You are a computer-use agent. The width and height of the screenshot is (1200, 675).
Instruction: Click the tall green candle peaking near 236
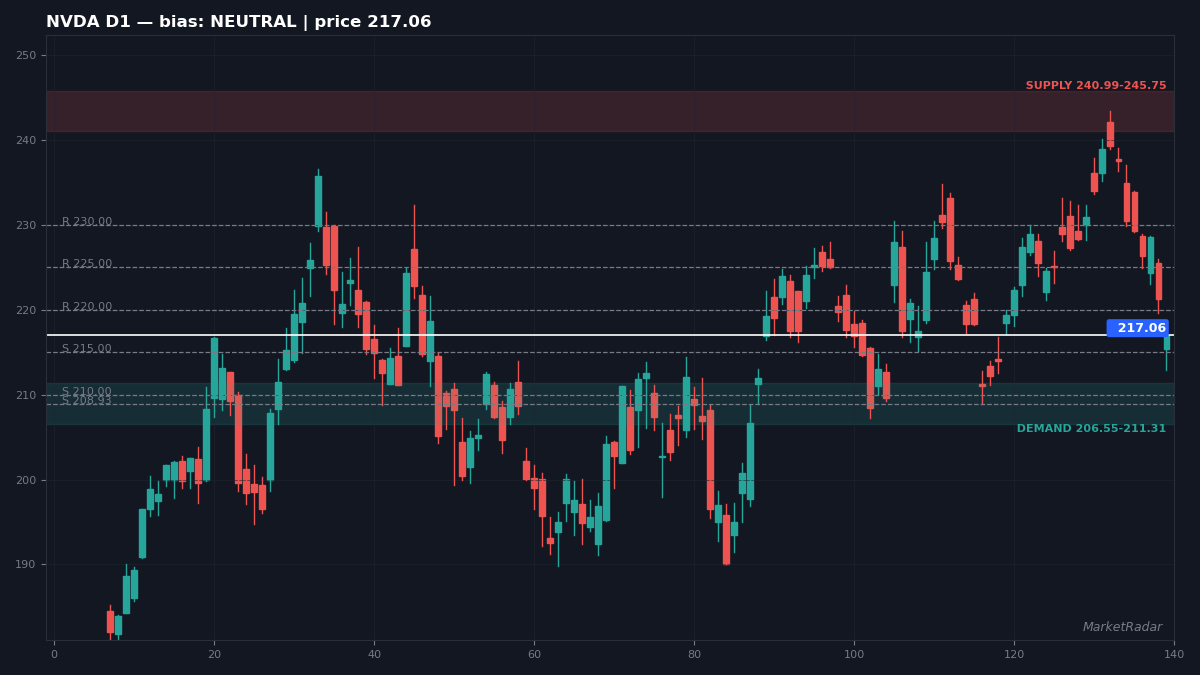tap(318, 201)
